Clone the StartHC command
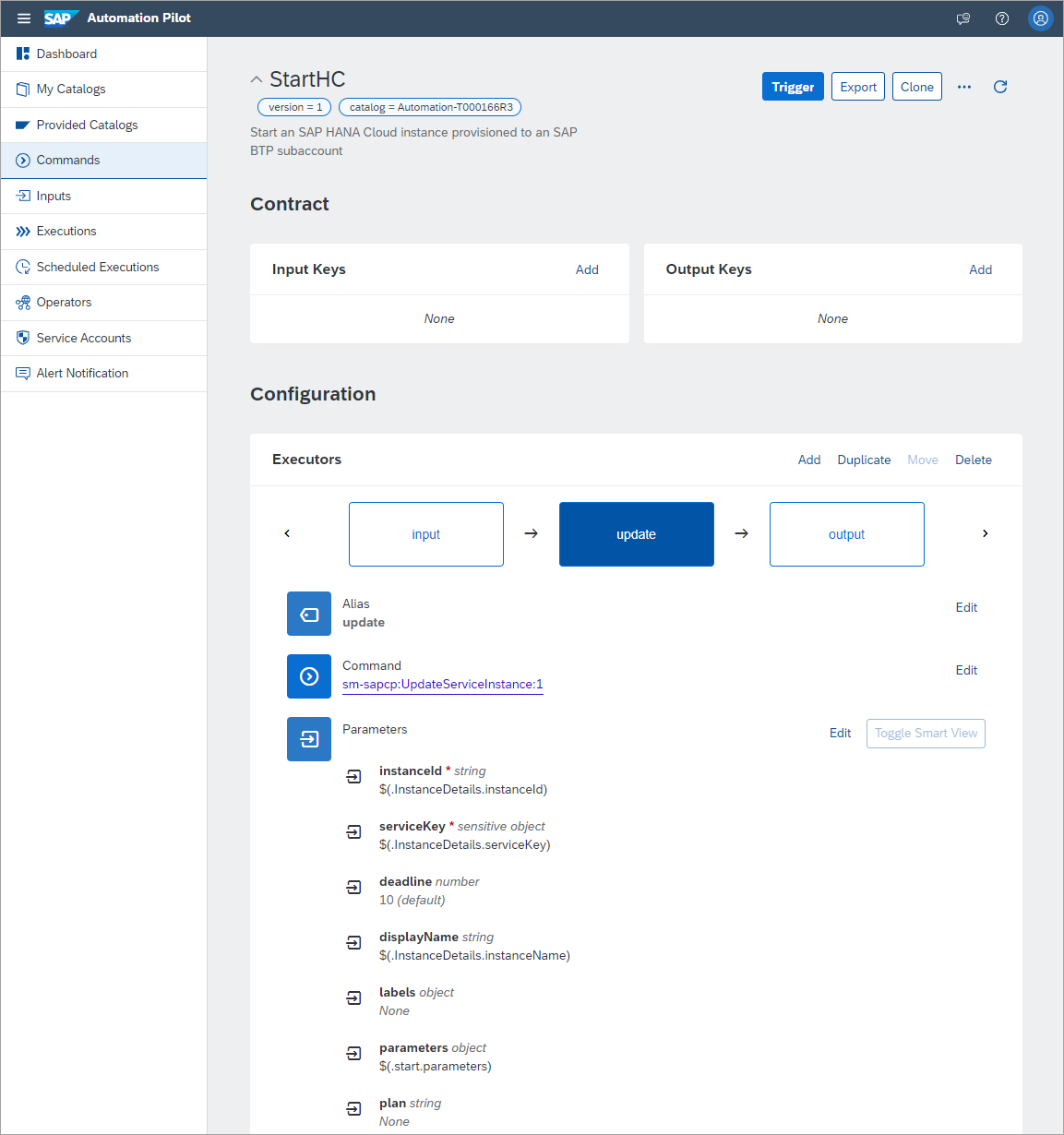Image resolution: width=1064 pixels, height=1135 pixels. [917, 87]
